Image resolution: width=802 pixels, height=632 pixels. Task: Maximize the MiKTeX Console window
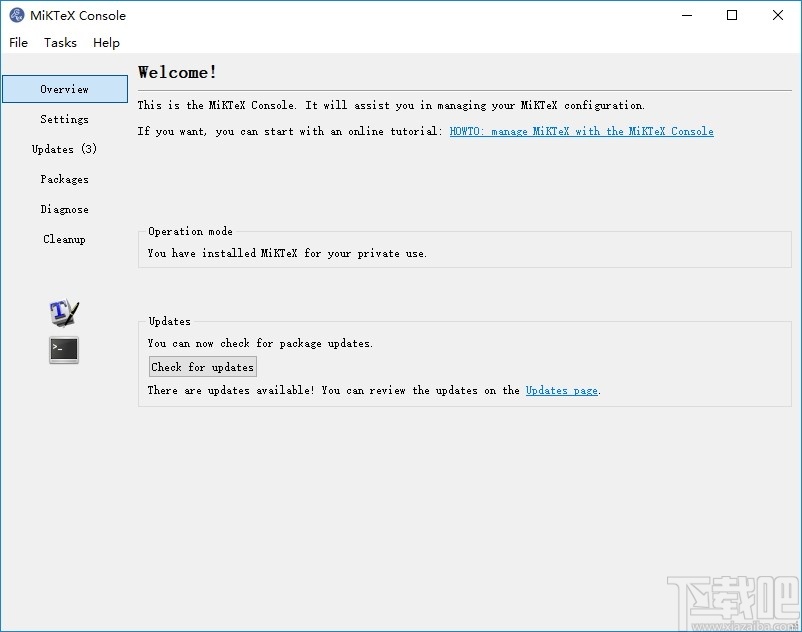pos(732,16)
